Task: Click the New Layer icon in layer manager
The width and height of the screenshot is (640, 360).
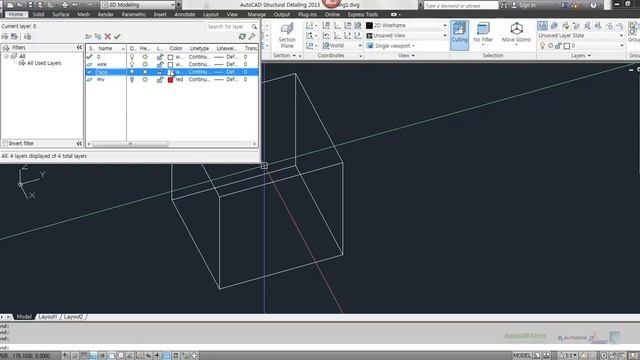Action: click(88, 37)
